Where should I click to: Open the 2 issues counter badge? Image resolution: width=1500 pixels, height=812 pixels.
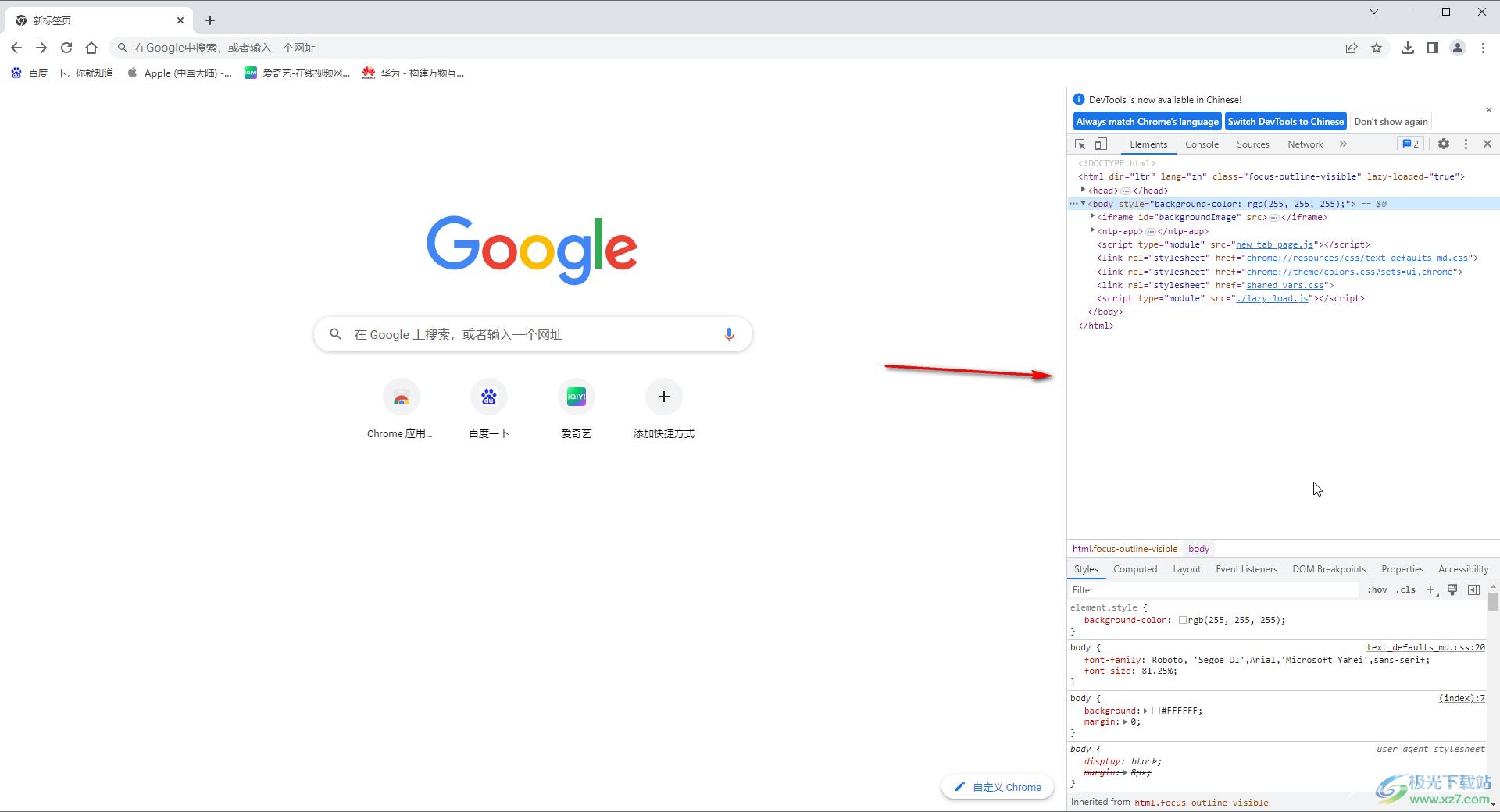coord(1410,144)
